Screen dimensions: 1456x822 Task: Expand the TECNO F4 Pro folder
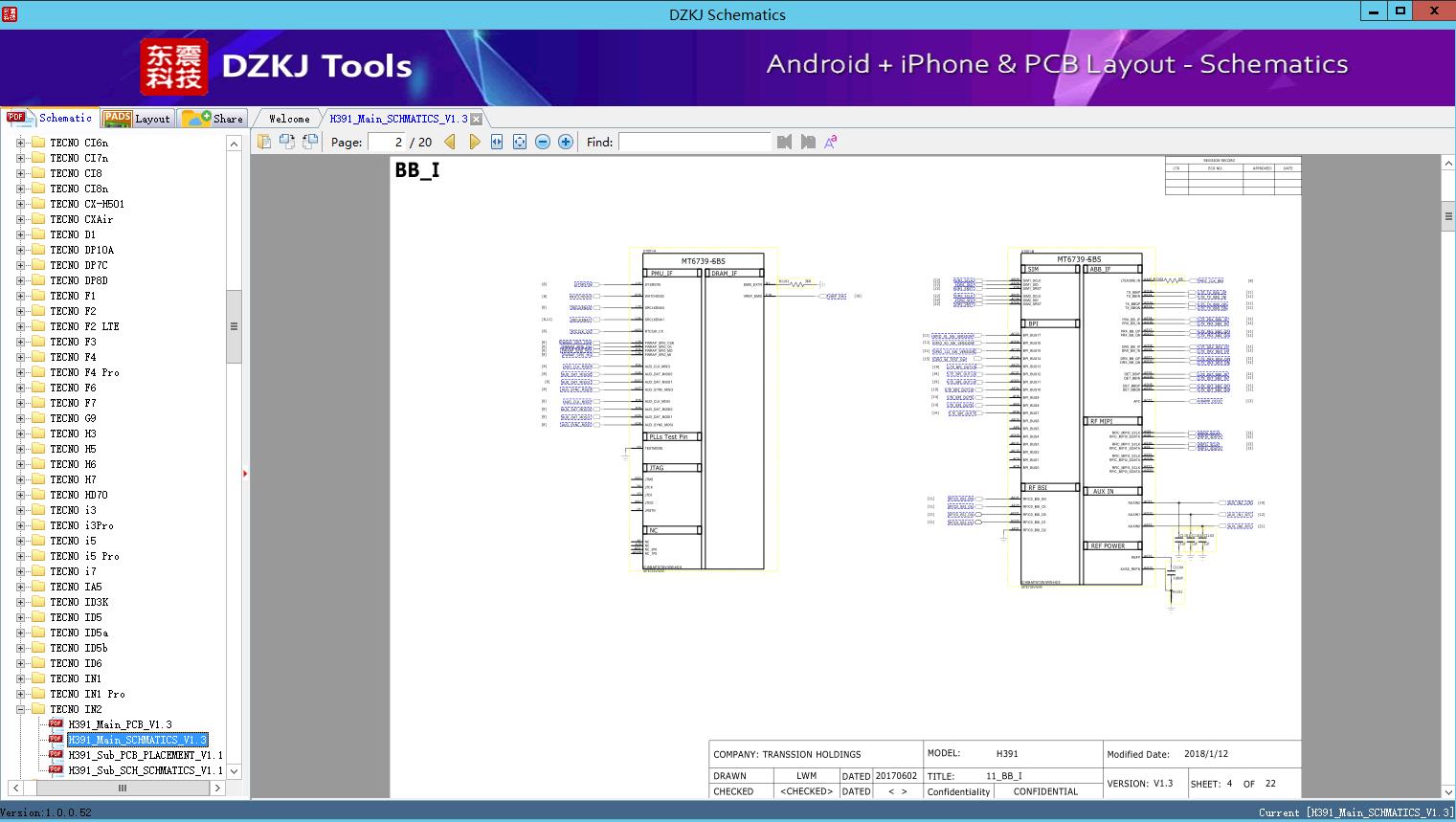(x=20, y=372)
